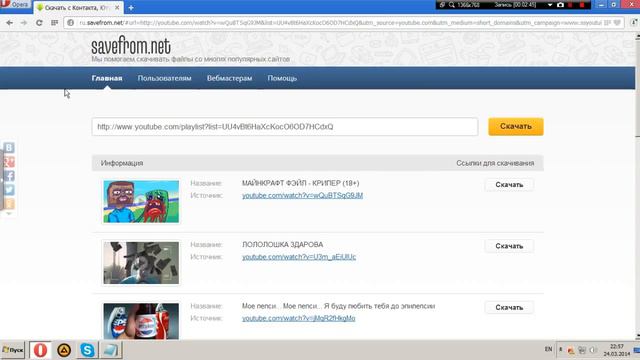Viewport: 640px width, 360px height.
Task: Open the ЛОЛОЛОШКА ЗДАРОВА video thumbnail
Action: (141, 263)
